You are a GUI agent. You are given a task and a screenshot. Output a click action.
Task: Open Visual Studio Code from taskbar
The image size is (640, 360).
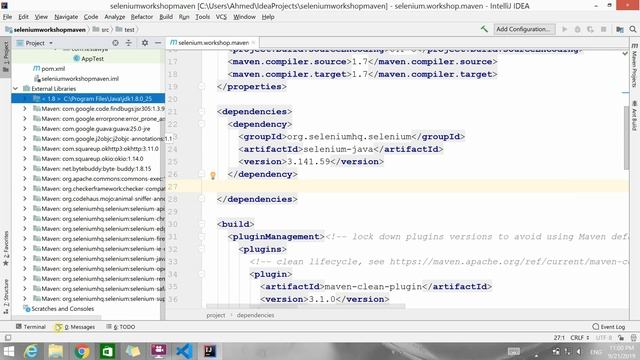pyautogui.click(x=184, y=351)
